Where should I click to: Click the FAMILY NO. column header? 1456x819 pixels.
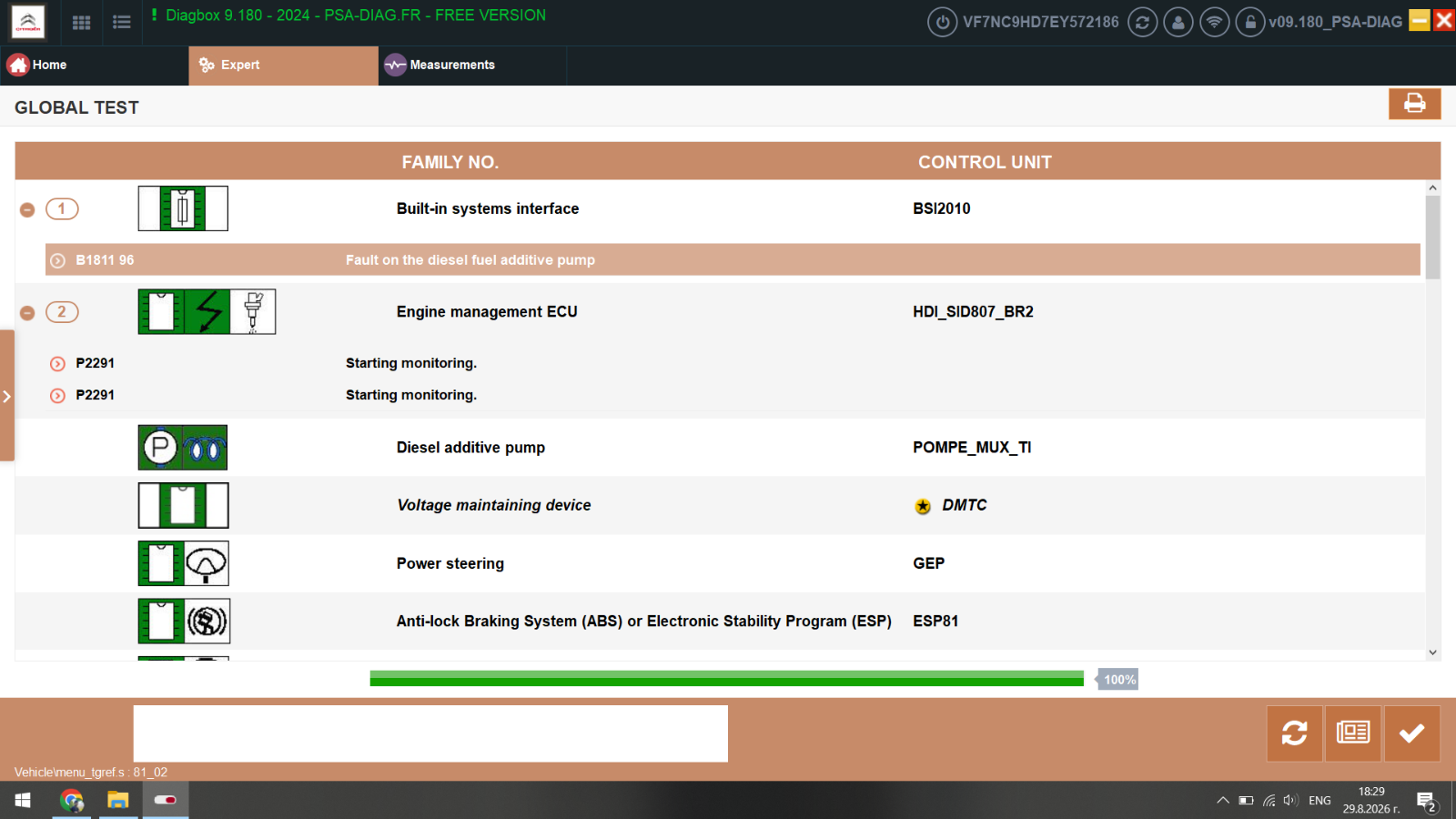[x=450, y=162]
